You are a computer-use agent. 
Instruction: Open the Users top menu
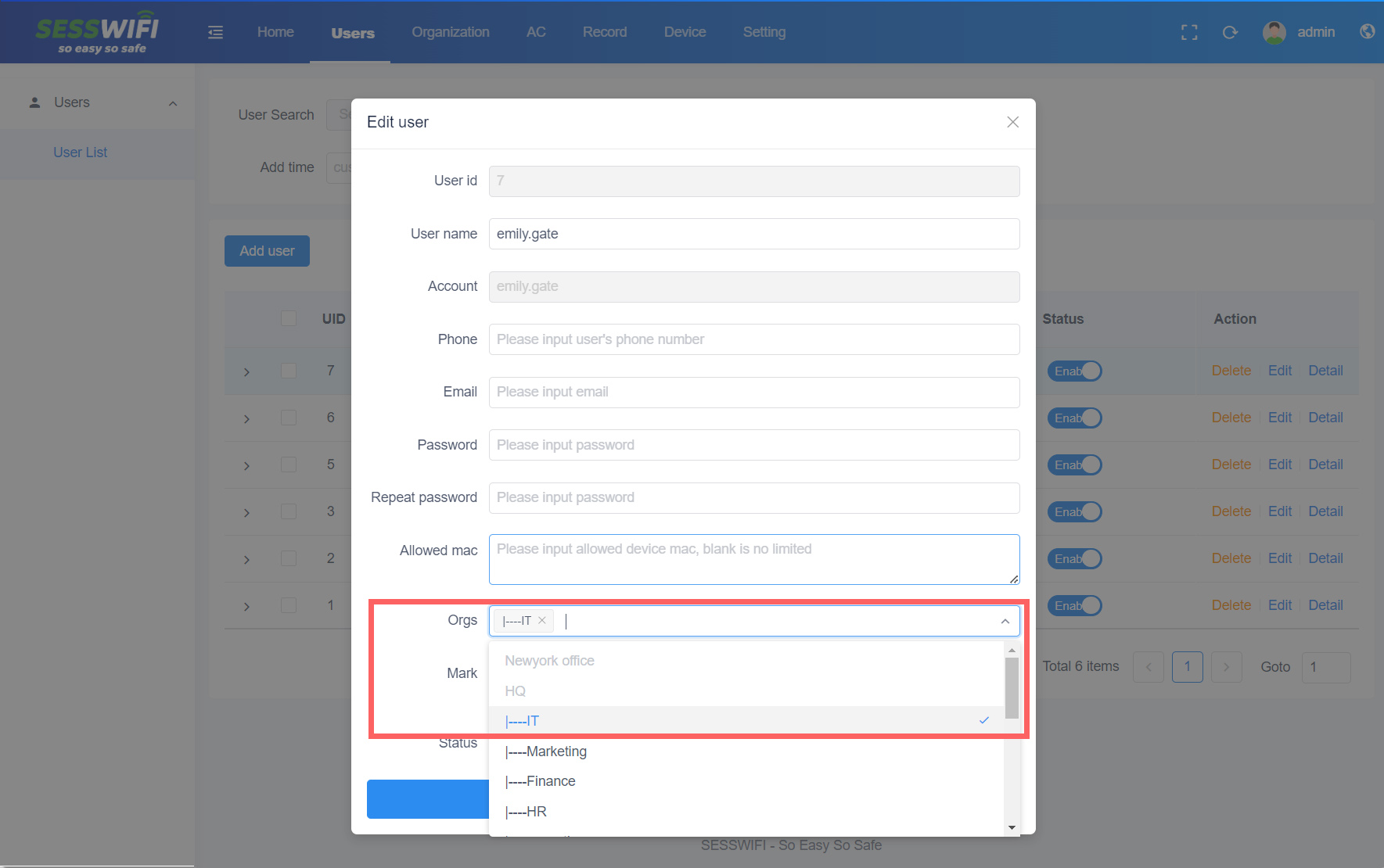pos(353,33)
